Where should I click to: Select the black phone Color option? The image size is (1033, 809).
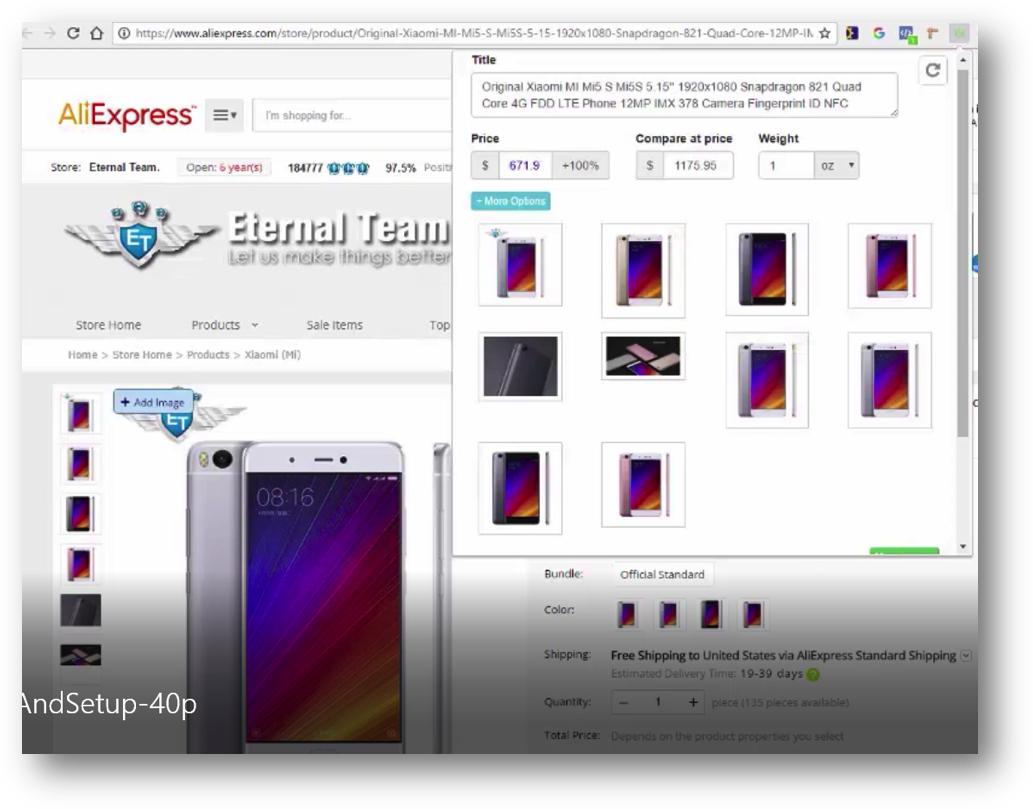(x=711, y=614)
